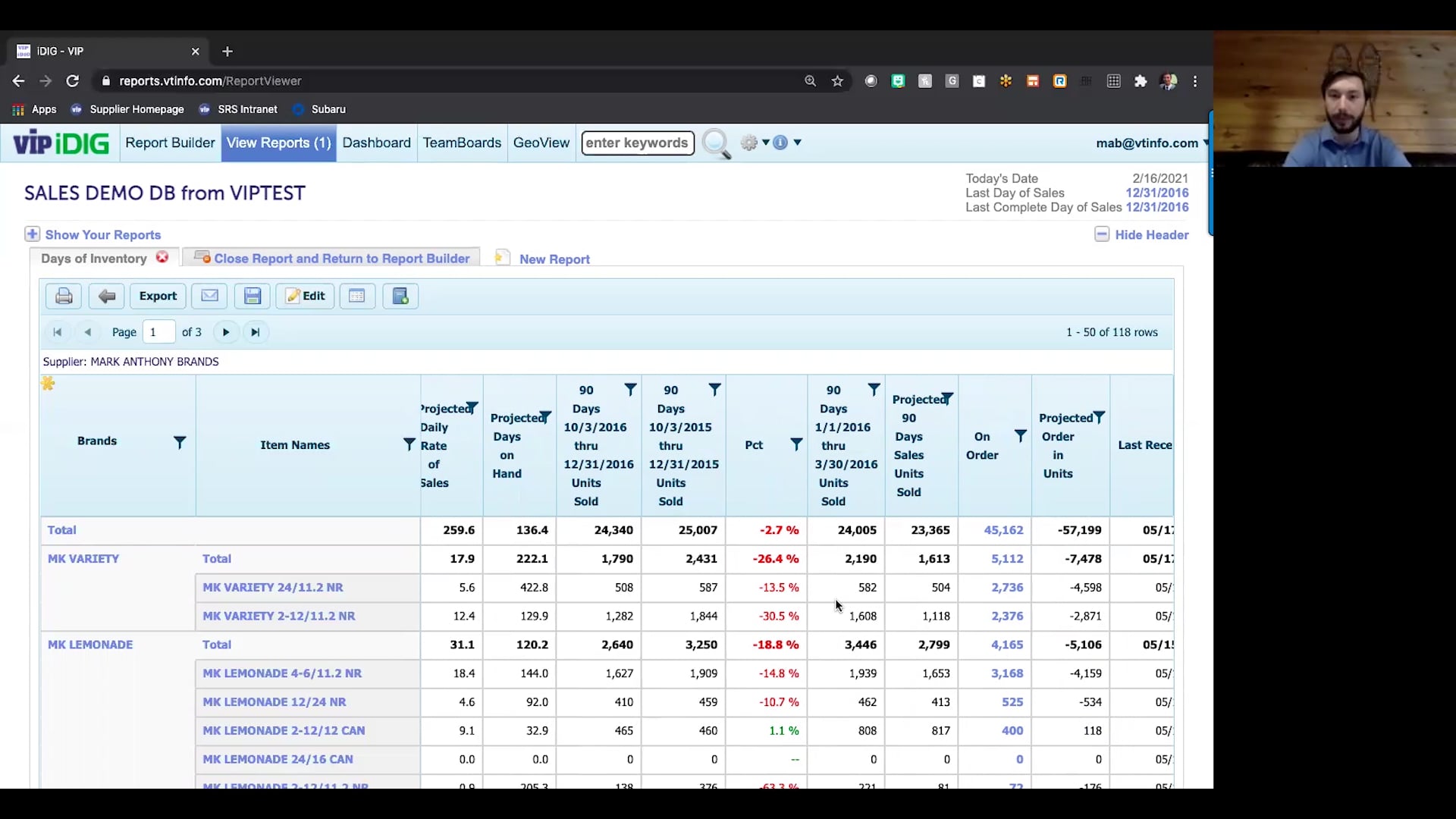
Task: Toggle the filter on the Pct column
Action: click(795, 444)
